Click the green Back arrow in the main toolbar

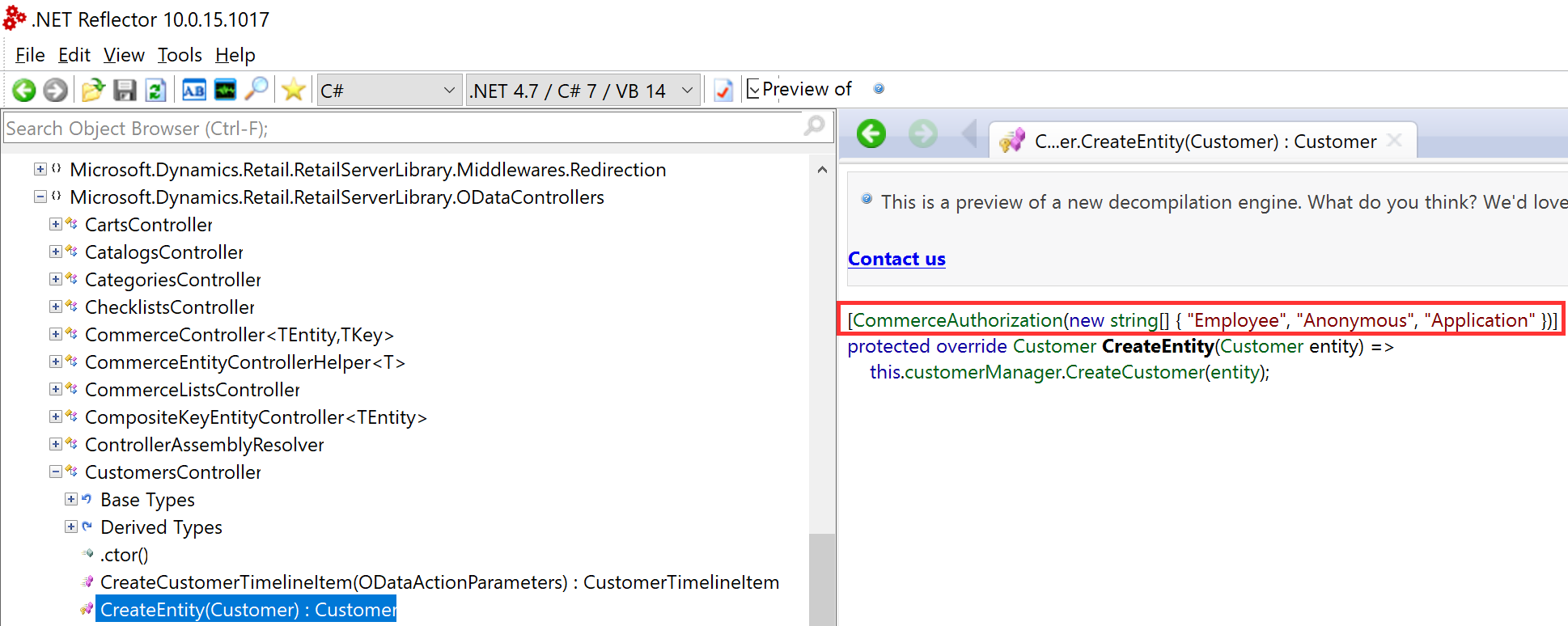point(24,90)
